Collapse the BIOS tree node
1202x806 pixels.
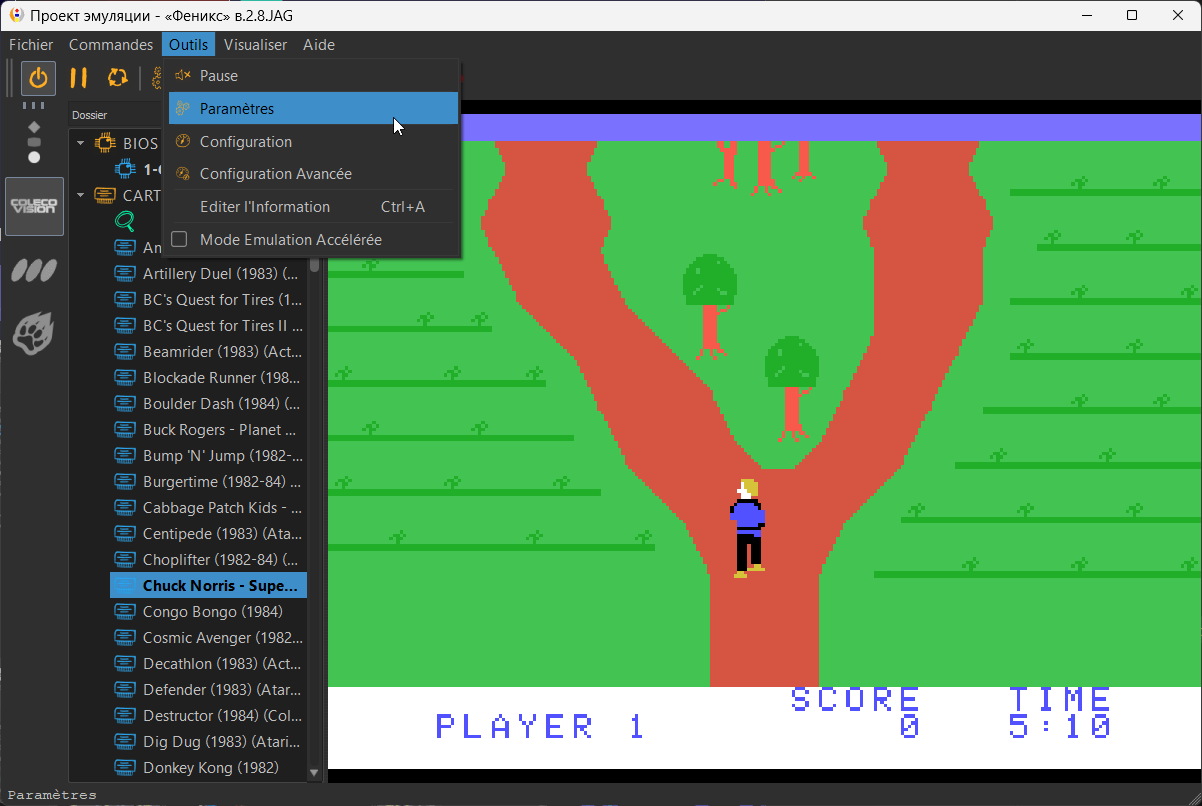(81, 143)
